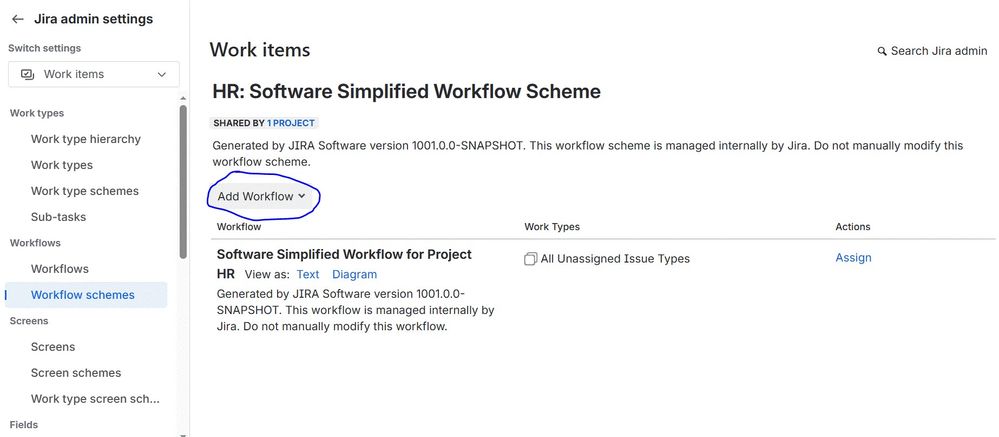Open Work type hierarchy
The width and height of the screenshot is (999, 437).
pyautogui.click(x=86, y=139)
